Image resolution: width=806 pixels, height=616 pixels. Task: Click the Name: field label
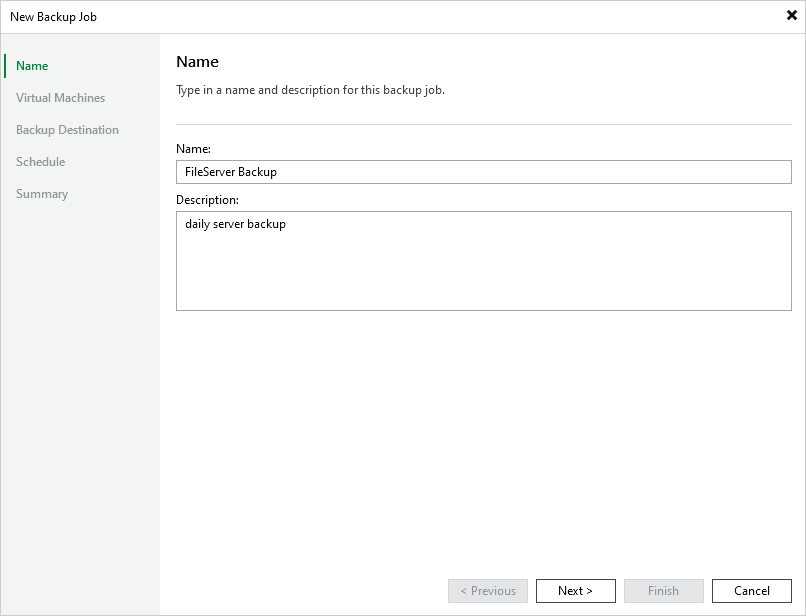[190, 148]
